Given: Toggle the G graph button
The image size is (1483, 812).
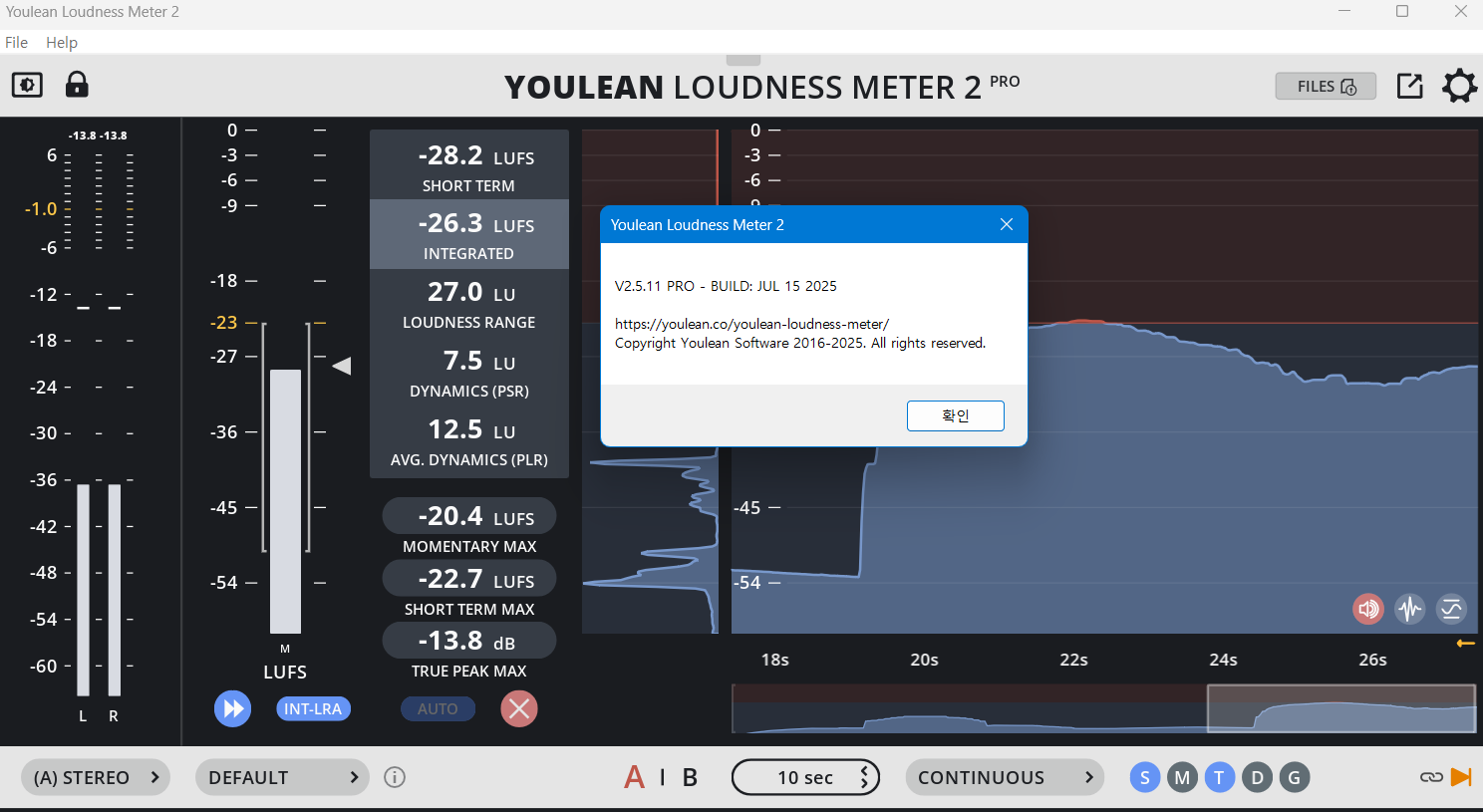Looking at the screenshot, I should [1294, 777].
